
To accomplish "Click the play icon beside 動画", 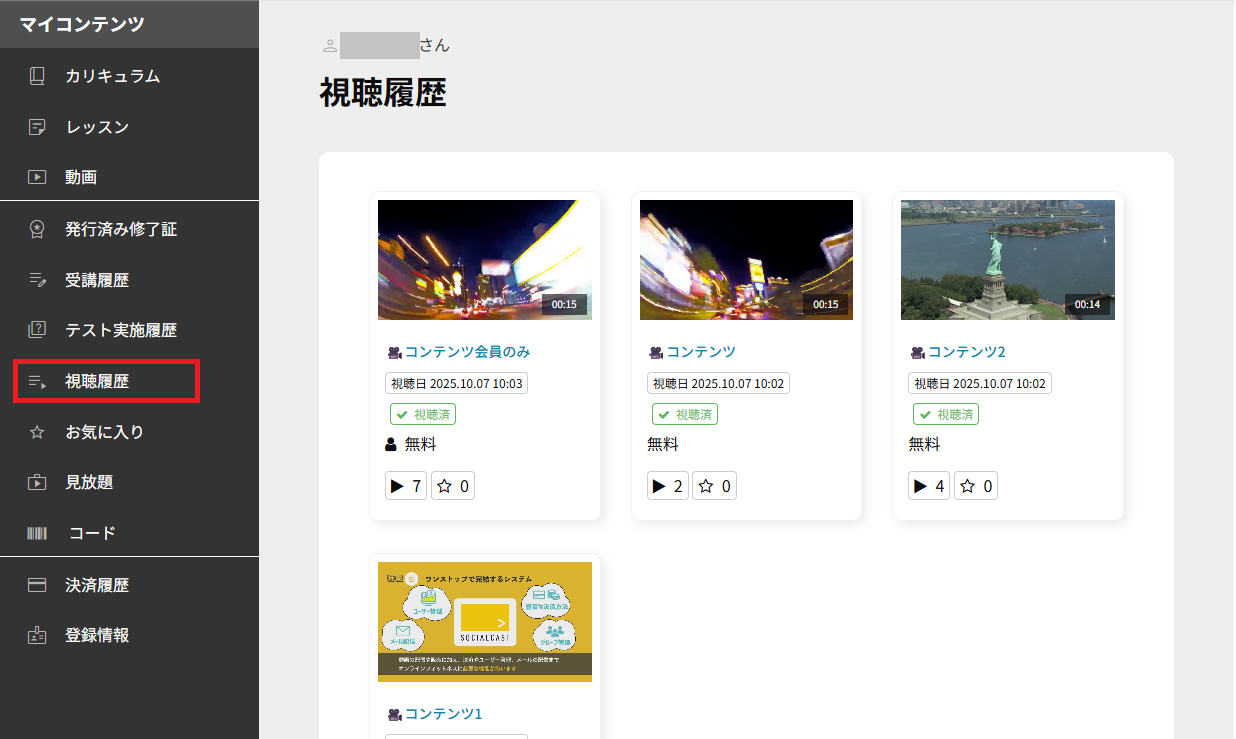I will click(x=37, y=177).
